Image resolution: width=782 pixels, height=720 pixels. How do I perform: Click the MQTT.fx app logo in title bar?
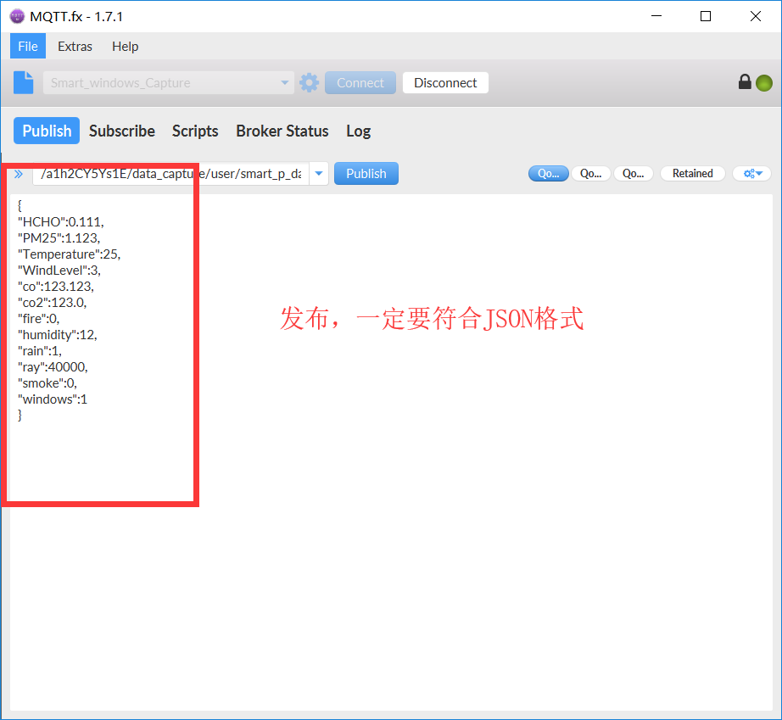point(17,16)
